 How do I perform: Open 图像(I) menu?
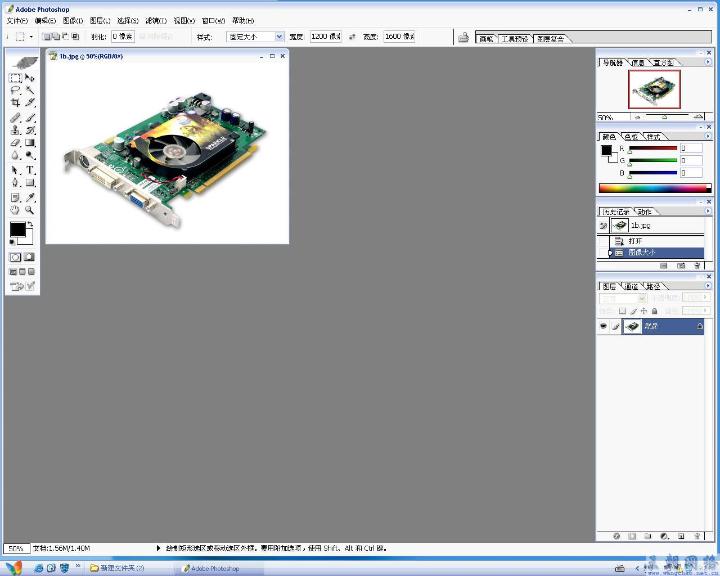click(x=73, y=21)
